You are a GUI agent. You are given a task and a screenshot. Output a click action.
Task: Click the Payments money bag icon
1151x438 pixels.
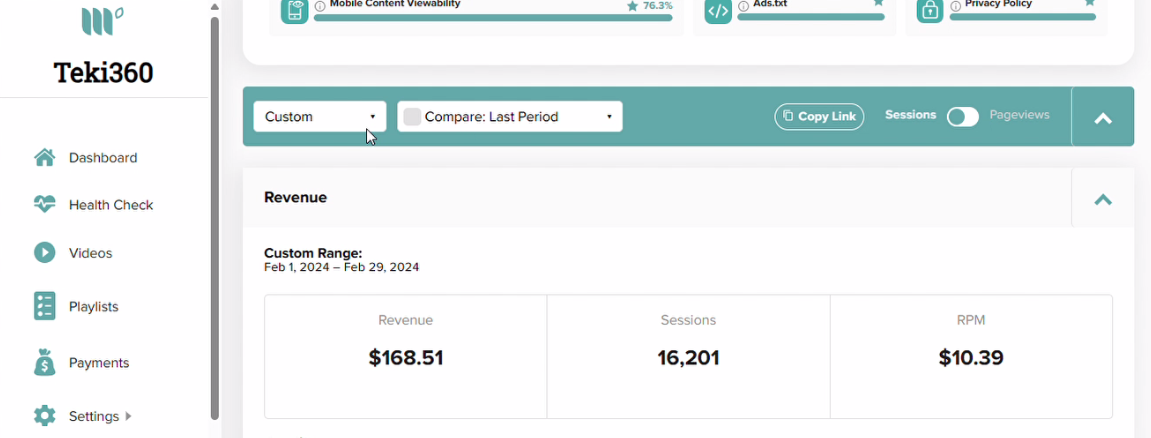pos(45,362)
